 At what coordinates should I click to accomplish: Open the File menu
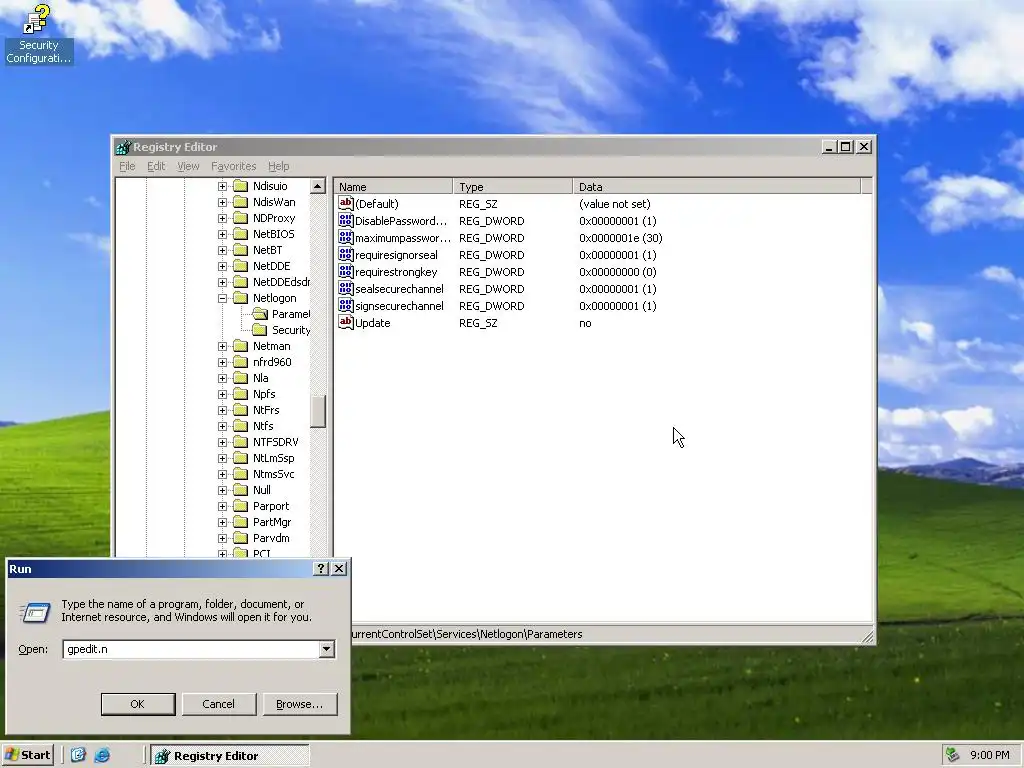[x=127, y=166]
